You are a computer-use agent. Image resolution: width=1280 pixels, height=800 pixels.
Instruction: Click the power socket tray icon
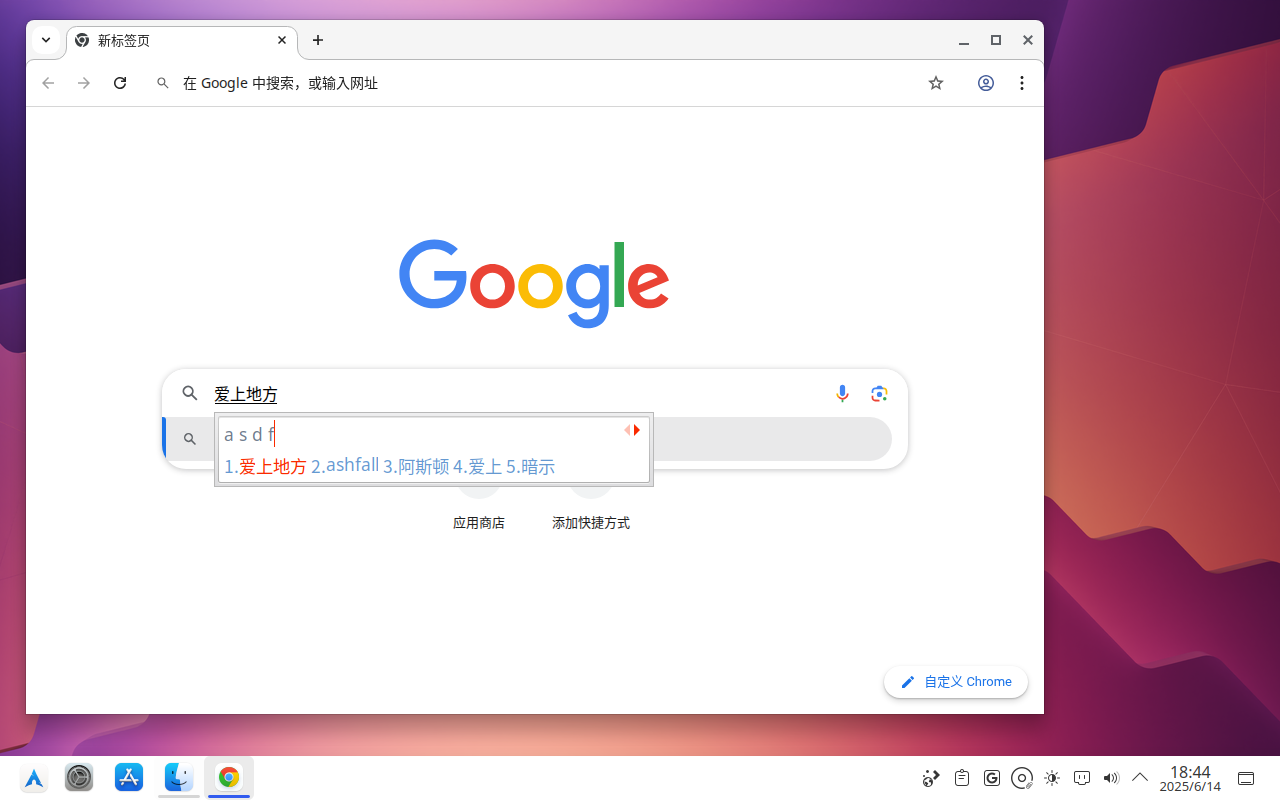tap(1081, 778)
